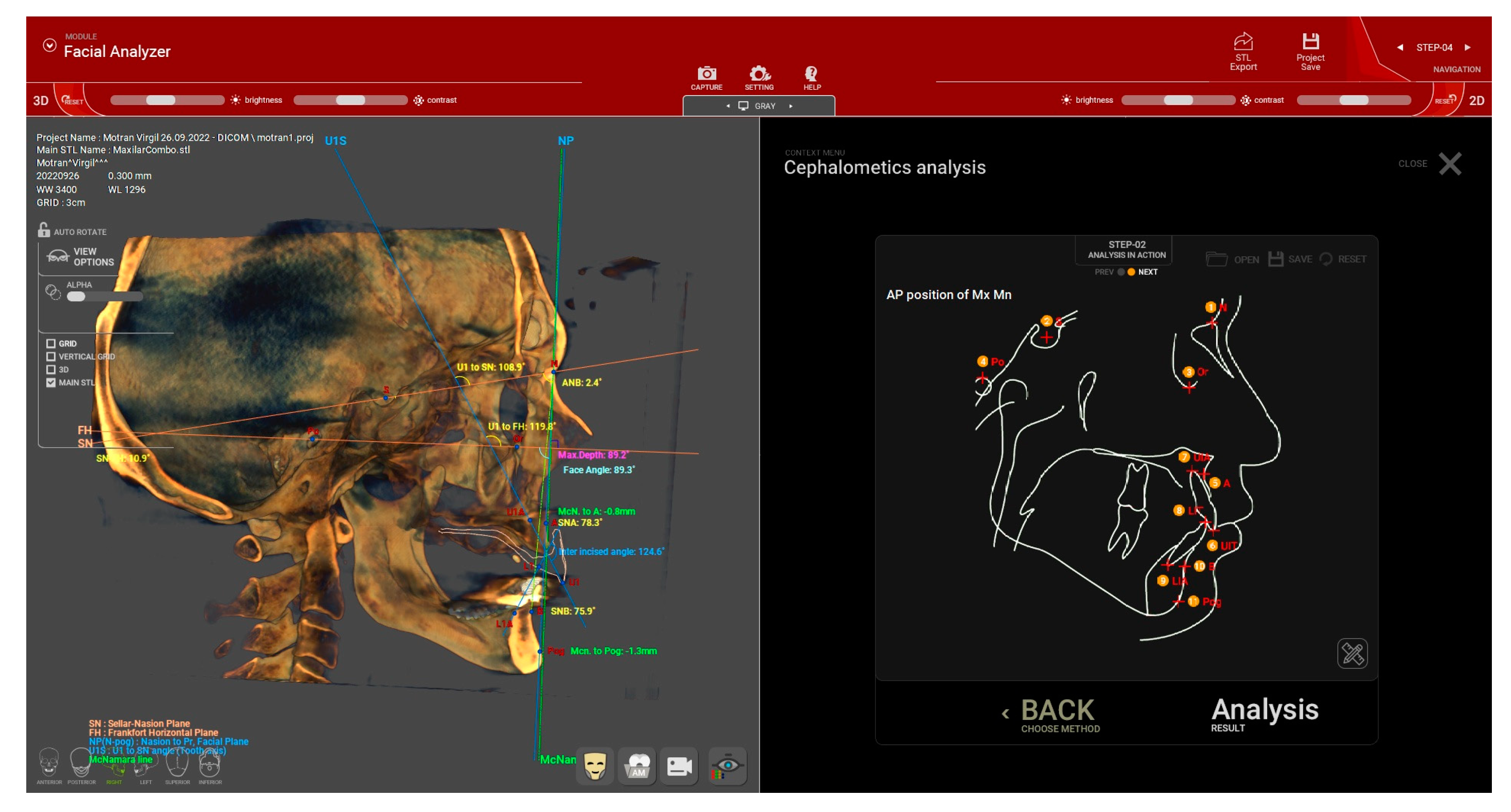Switch to the 2D view tab
The height and width of the screenshot is (812, 1511).
(x=1476, y=100)
